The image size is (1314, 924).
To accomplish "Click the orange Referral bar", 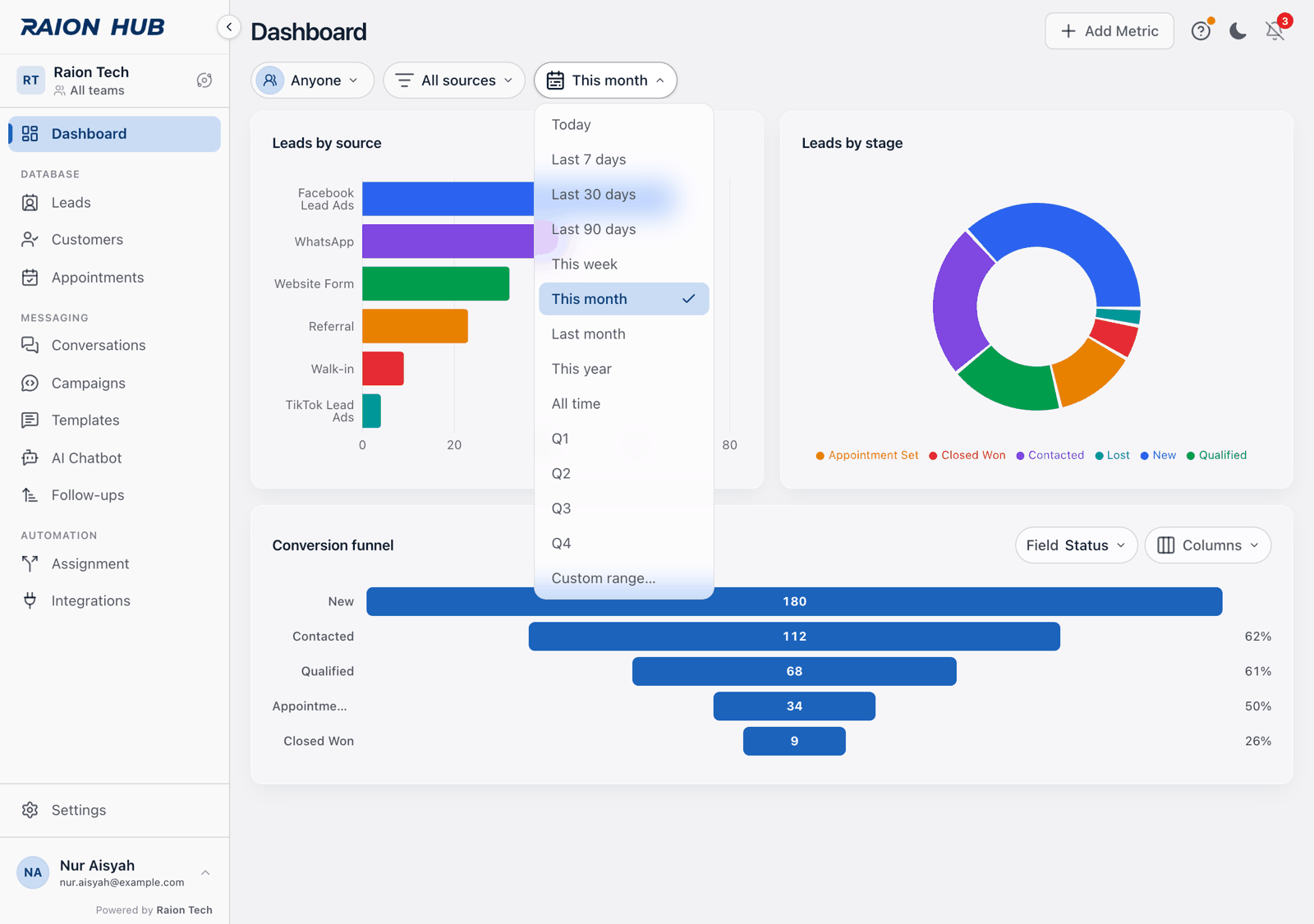I will 415,326.
